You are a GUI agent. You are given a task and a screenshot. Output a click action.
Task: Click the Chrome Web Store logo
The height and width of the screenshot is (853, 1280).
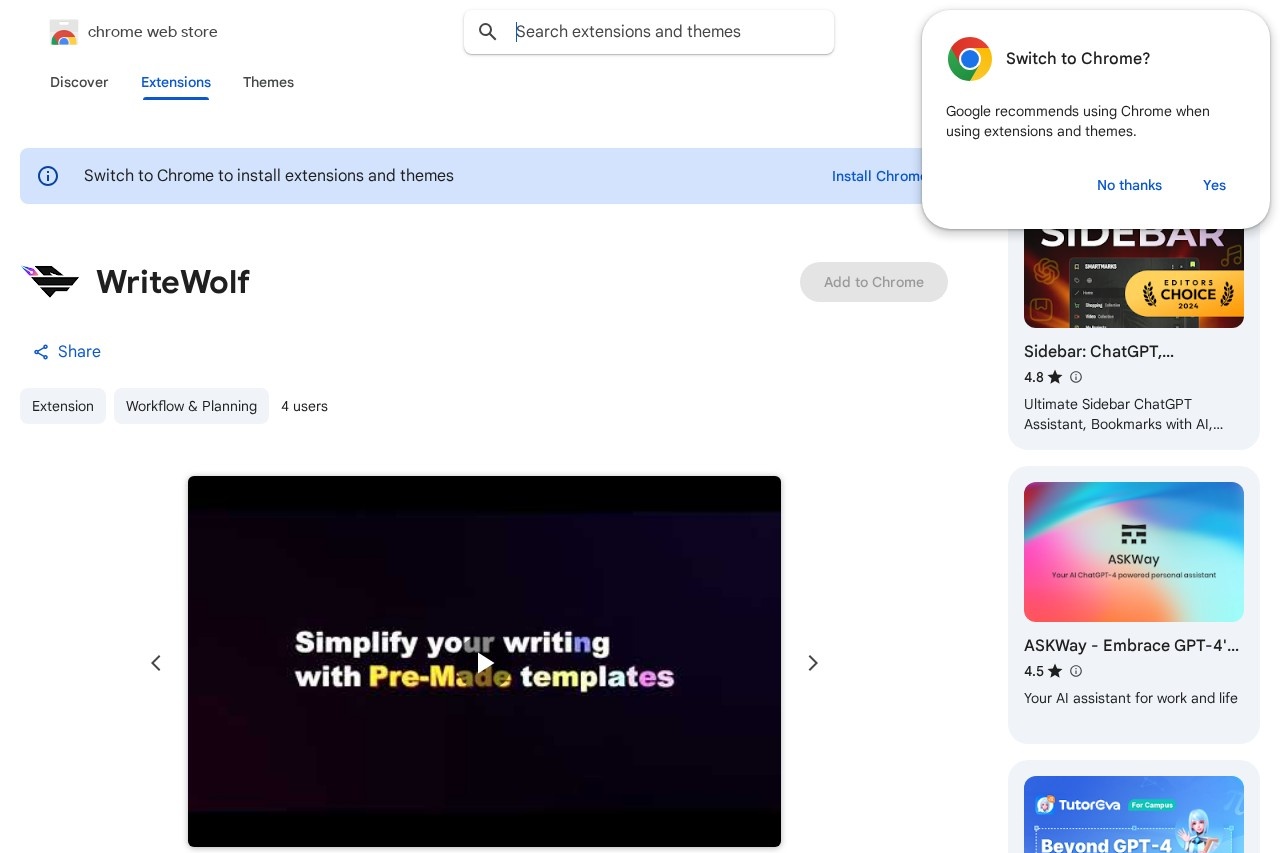click(64, 32)
